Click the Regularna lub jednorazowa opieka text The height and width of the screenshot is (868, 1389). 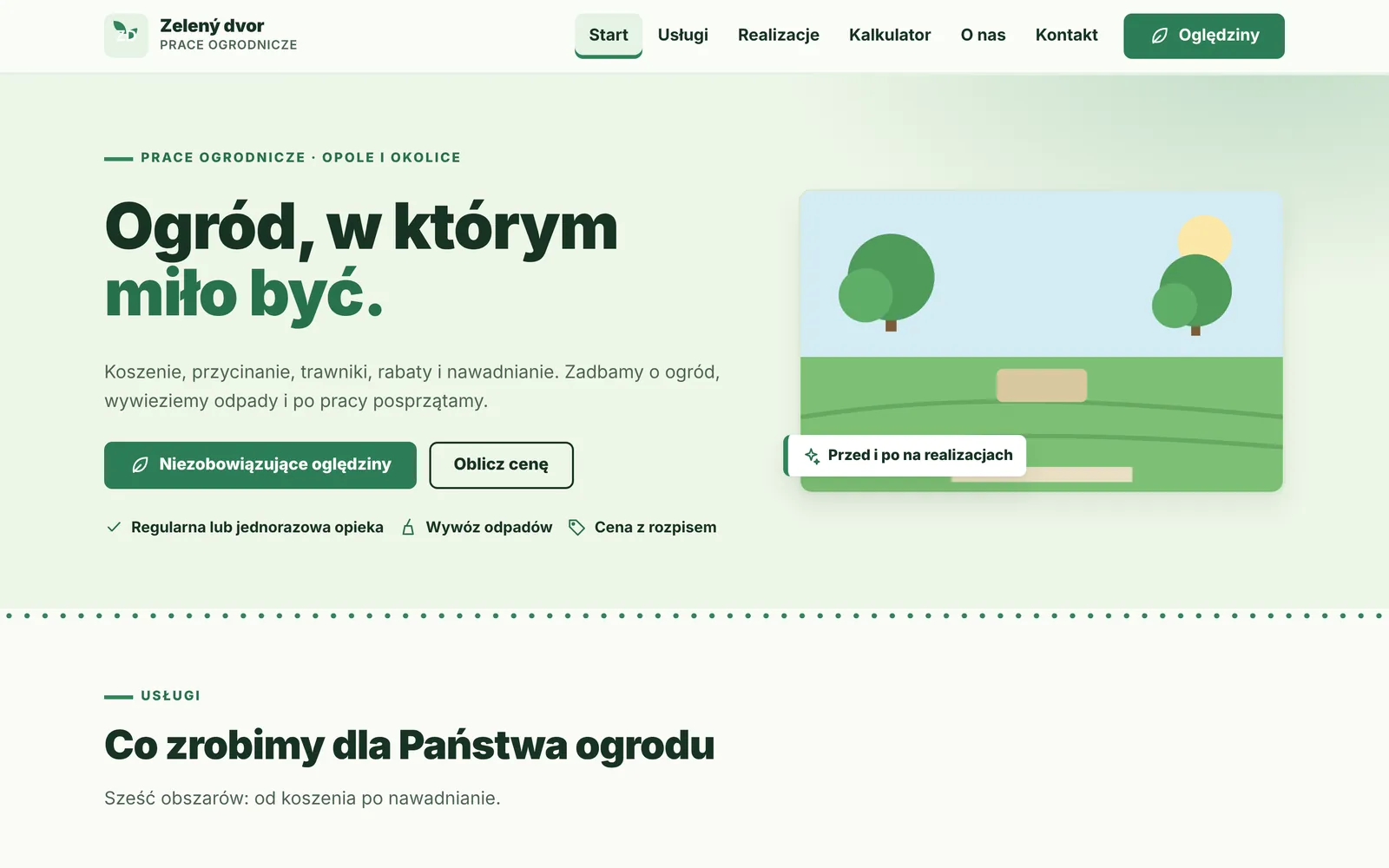click(257, 527)
